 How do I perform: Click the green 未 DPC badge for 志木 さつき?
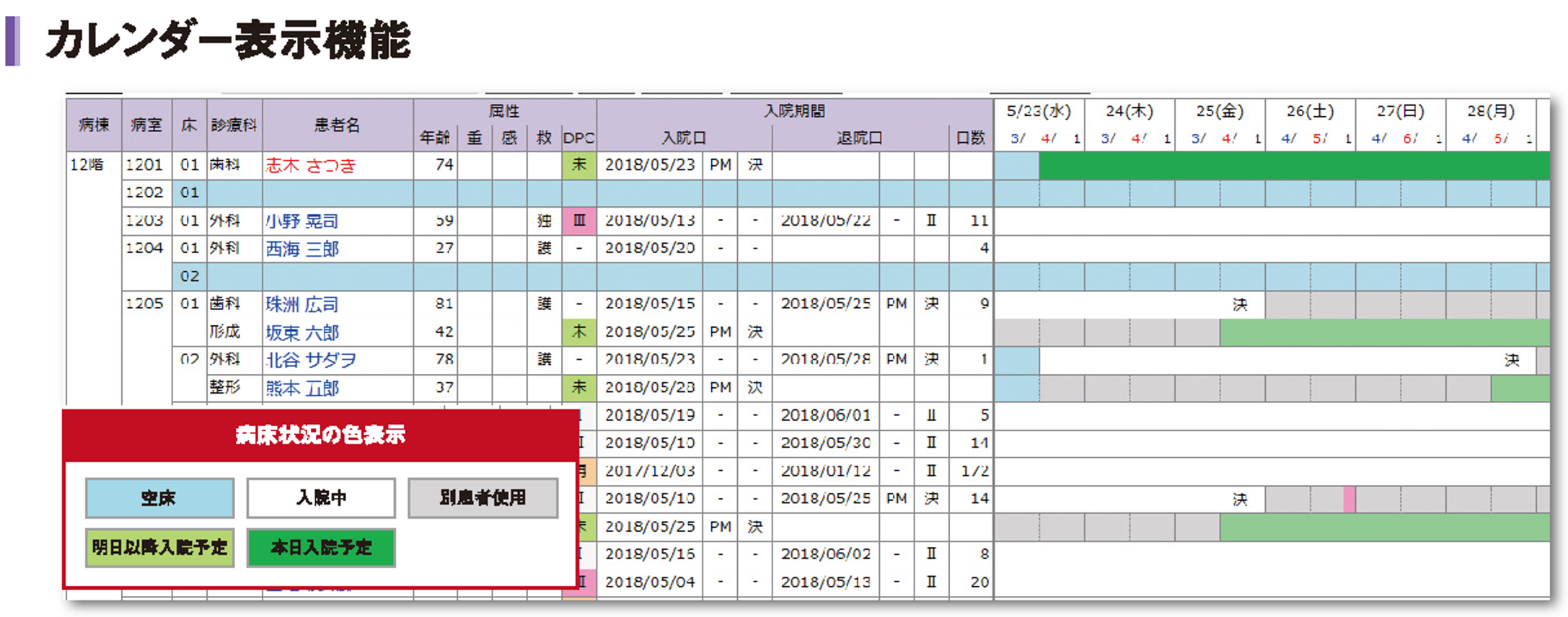point(578,165)
